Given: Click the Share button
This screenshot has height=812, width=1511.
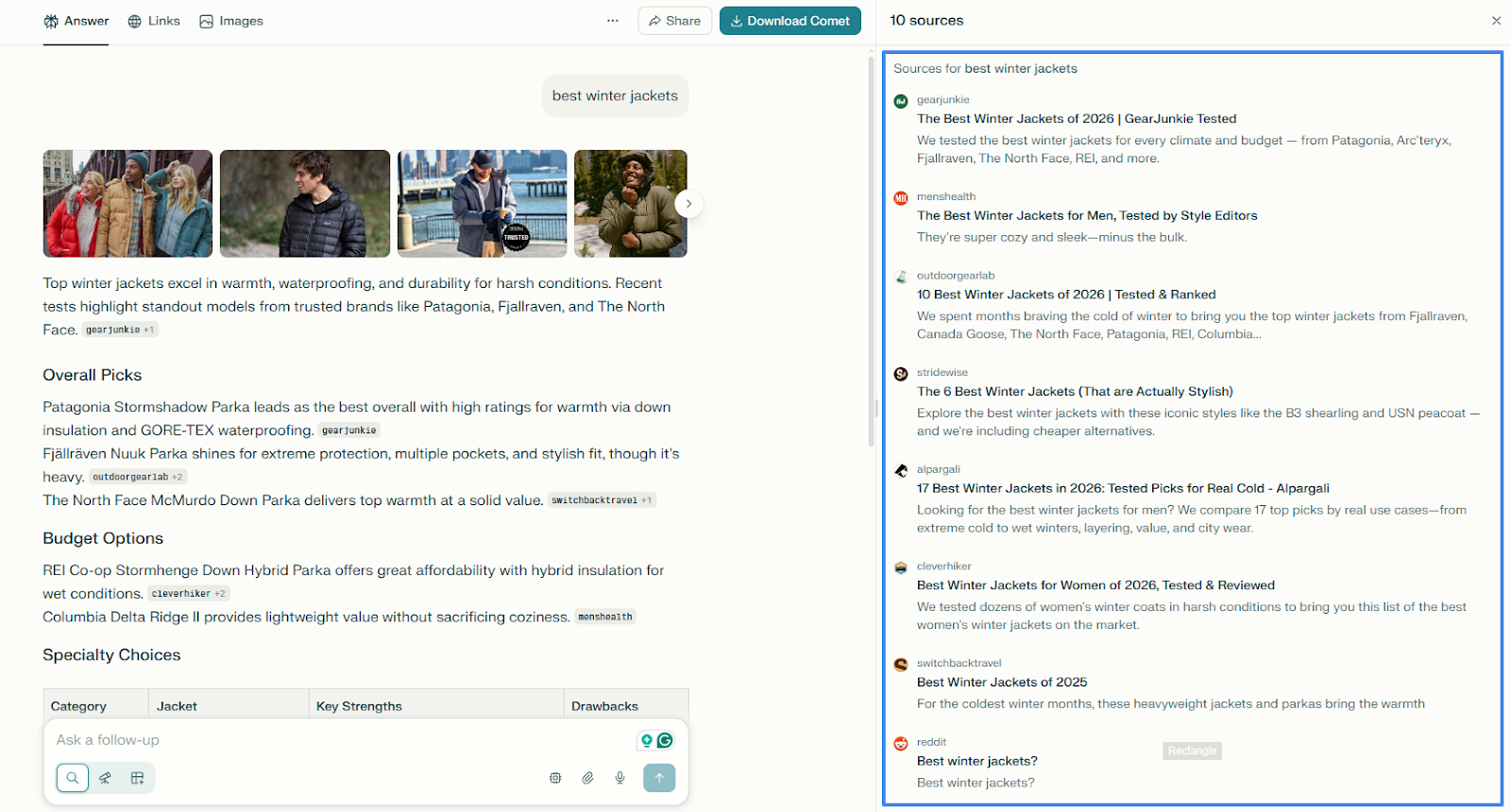Looking at the screenshot, I should pos(674,21).
